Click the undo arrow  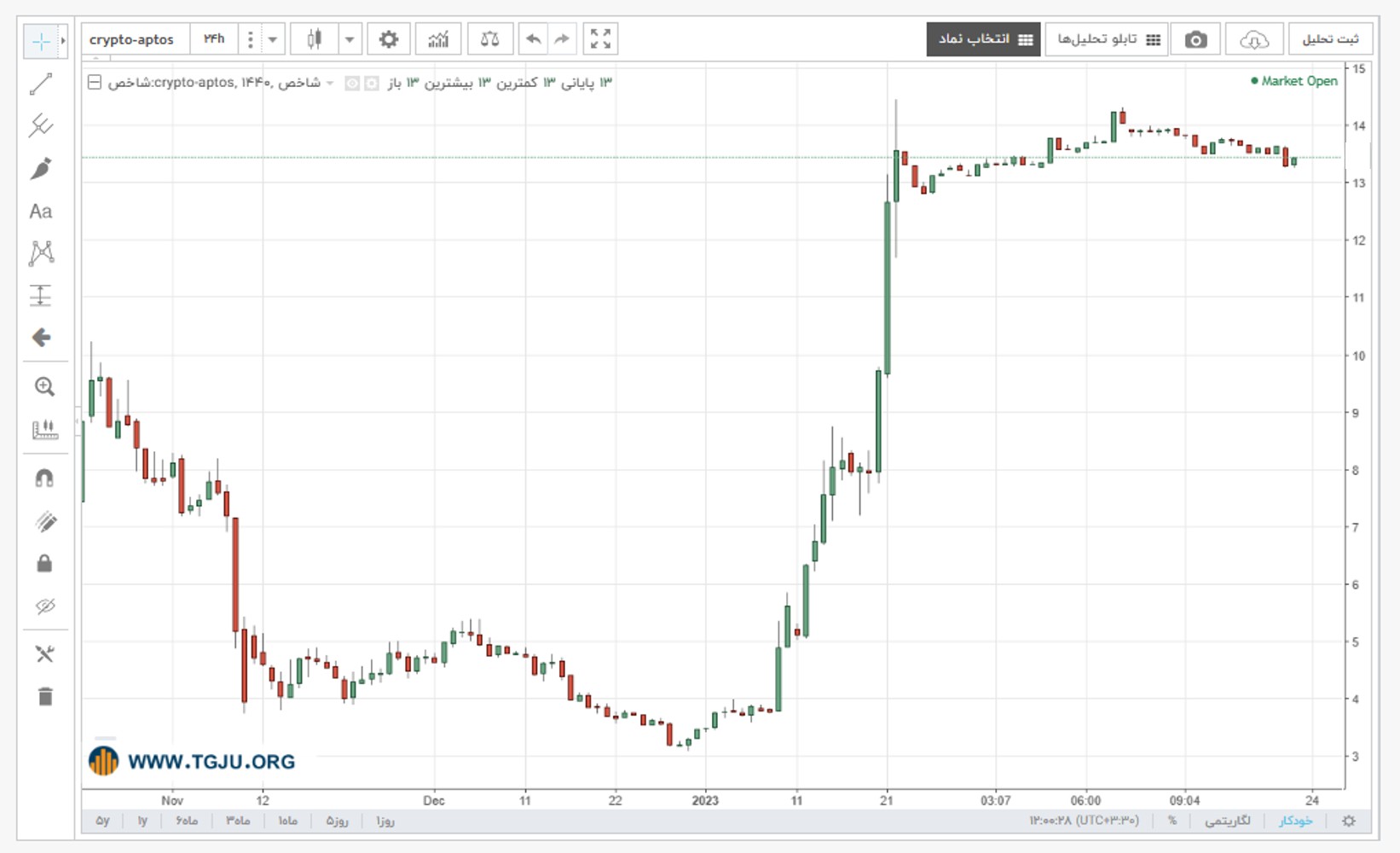point(534,39)
